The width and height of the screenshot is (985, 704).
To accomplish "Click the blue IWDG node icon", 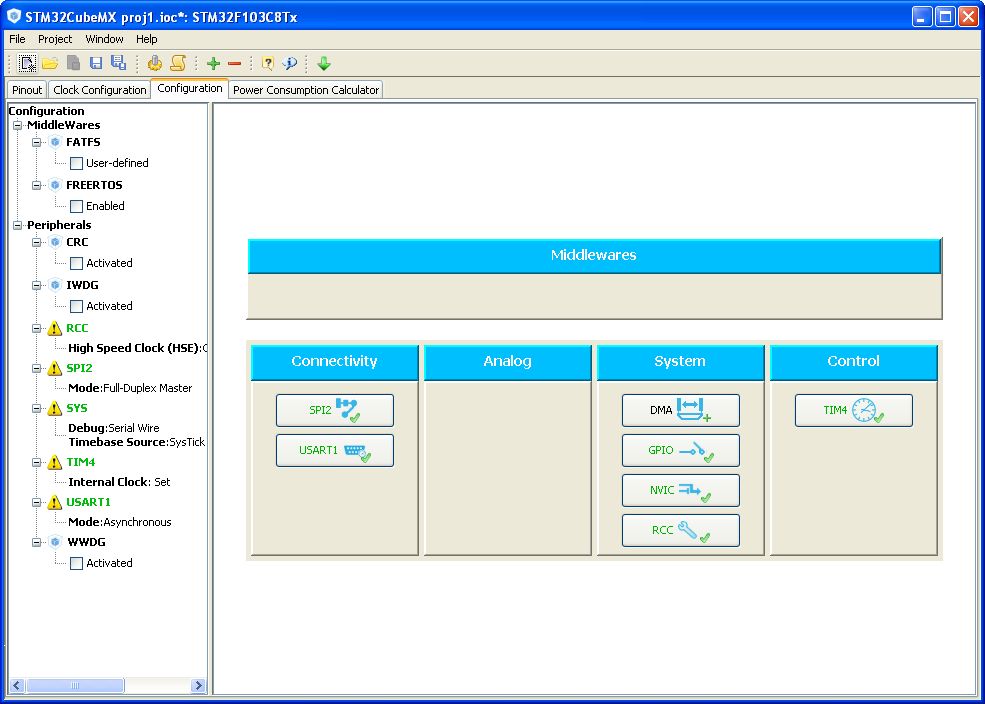I will coord(55,284).
